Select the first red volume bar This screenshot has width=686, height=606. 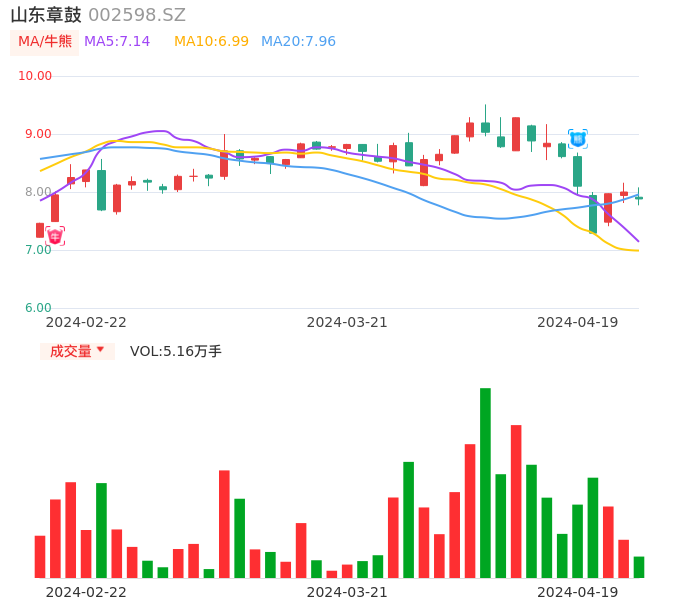40,557
